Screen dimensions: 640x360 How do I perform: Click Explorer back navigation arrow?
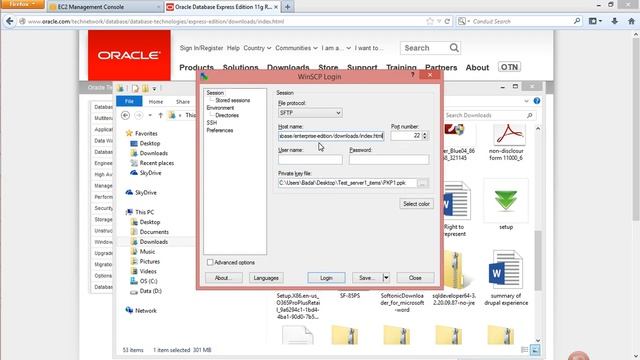click(125, 116)
